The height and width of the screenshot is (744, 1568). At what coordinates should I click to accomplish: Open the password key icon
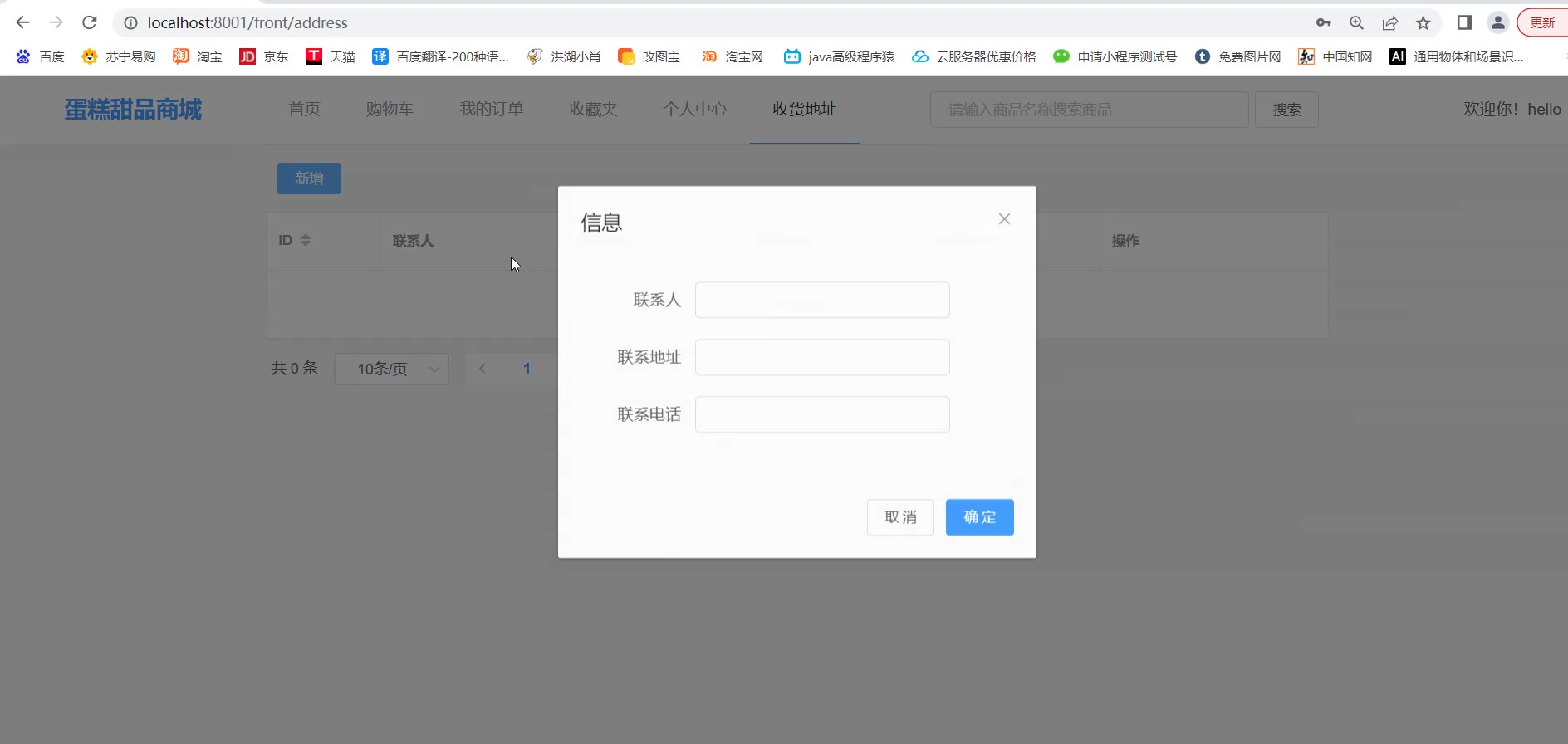(1323, 22)
